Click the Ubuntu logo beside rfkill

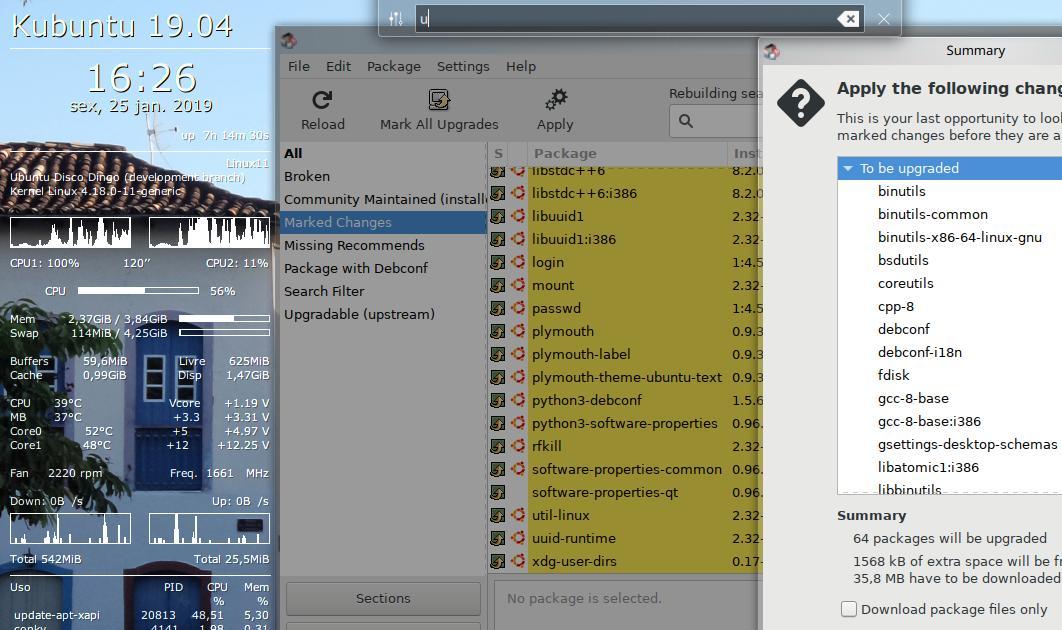[518, 446]
